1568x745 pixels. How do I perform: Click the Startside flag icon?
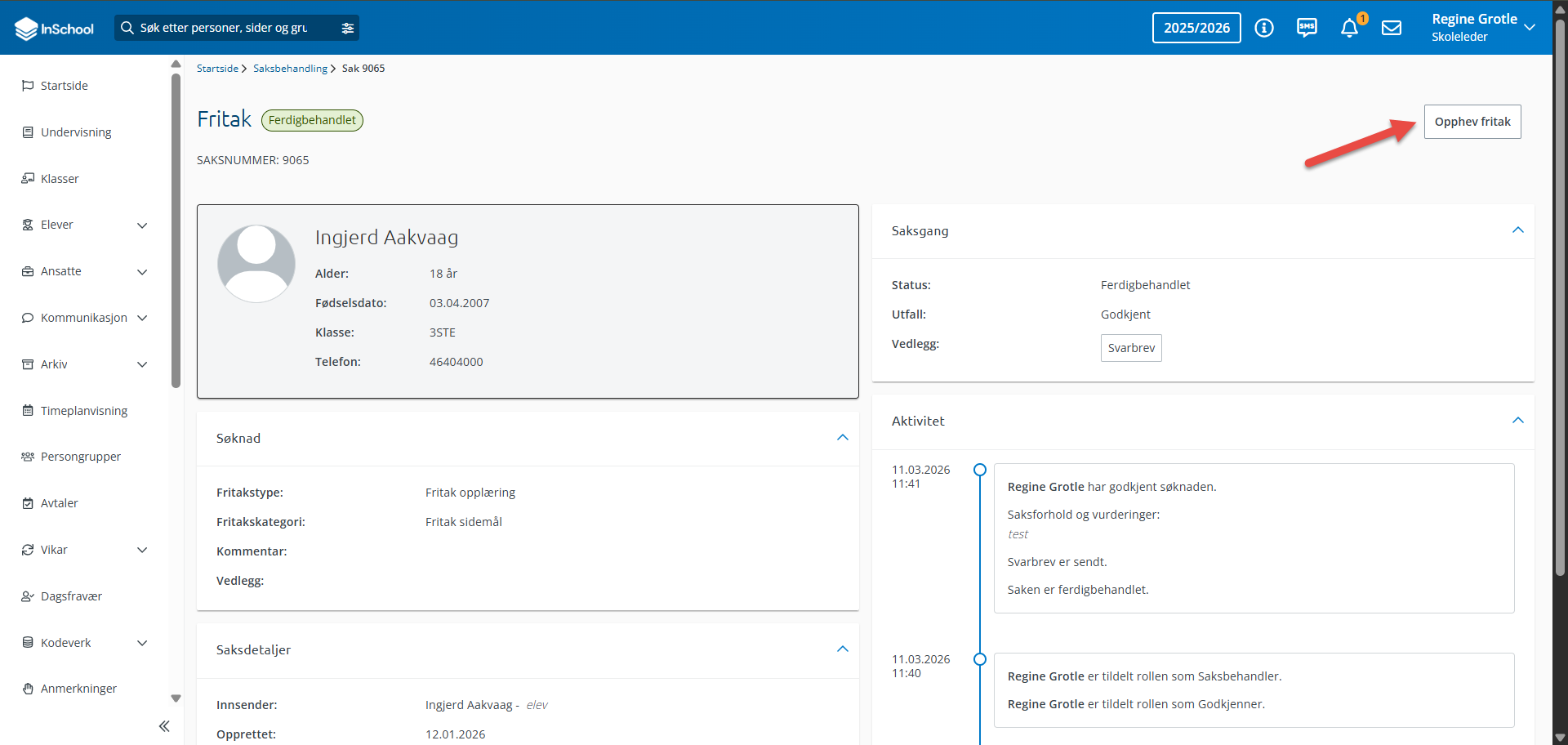[x=28, y=86]
